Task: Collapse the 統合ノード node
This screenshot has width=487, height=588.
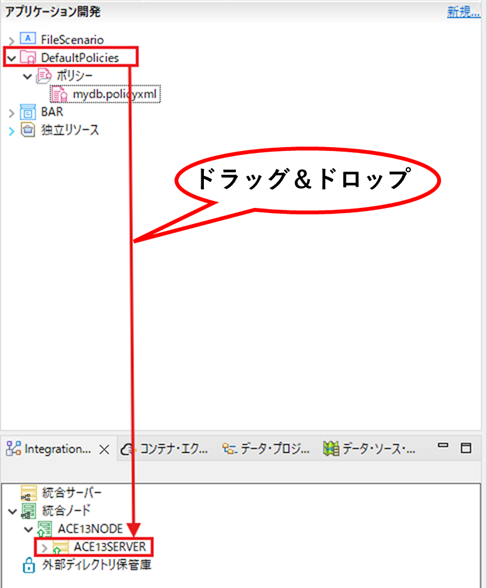Action: (12, 512)
